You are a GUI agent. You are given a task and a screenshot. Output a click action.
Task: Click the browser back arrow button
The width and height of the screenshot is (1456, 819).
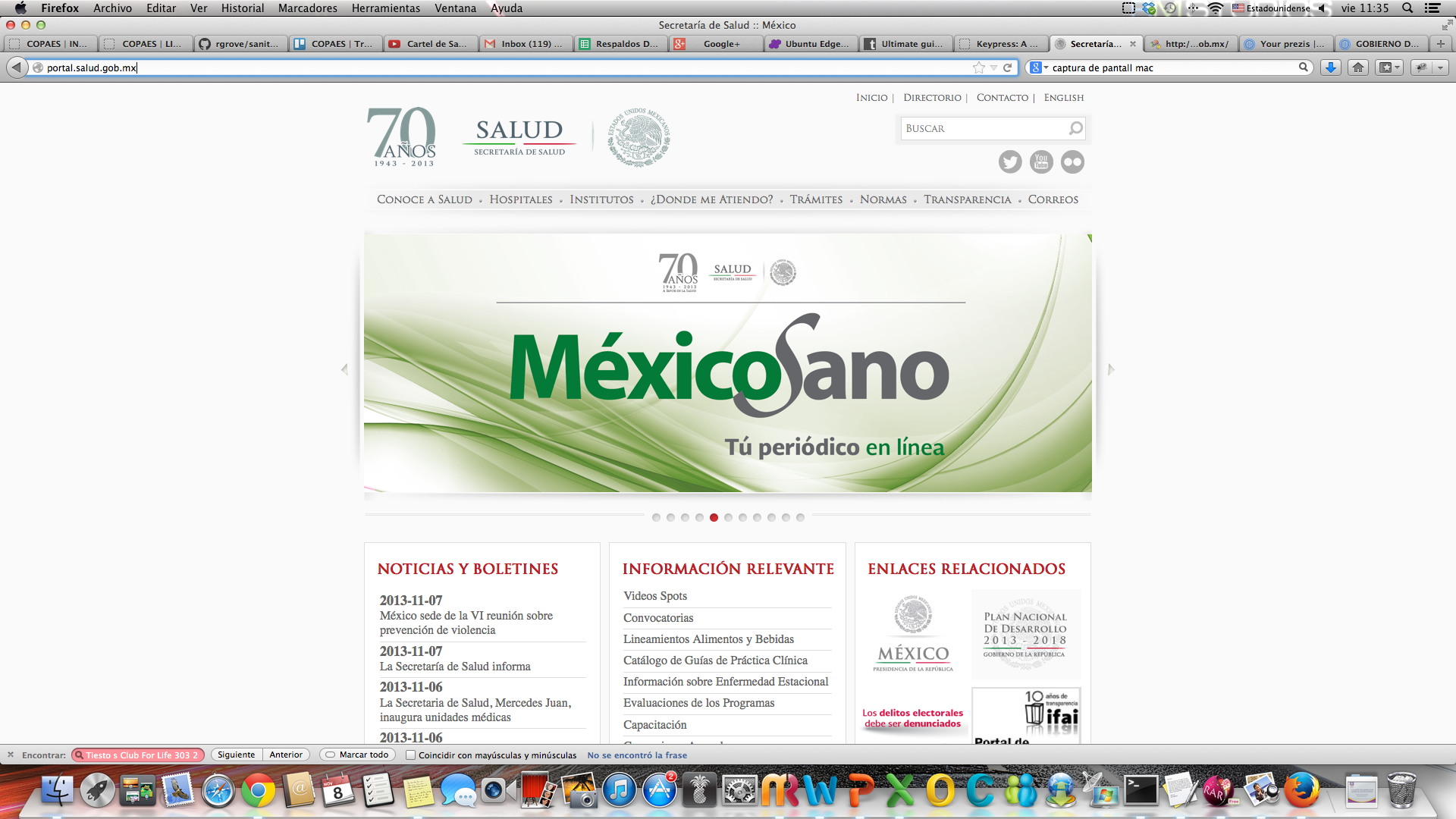point(17,67)
